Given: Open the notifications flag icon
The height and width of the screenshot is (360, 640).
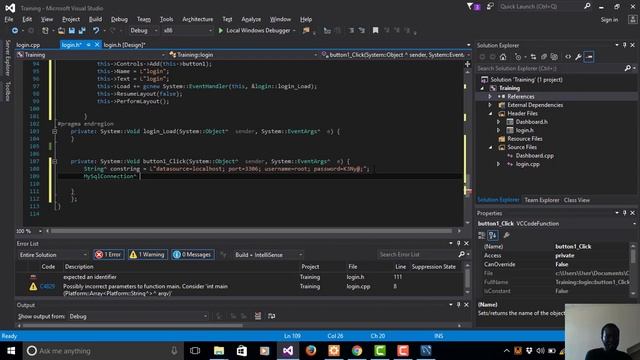Looking at the screenshot, I should point(471,7).
